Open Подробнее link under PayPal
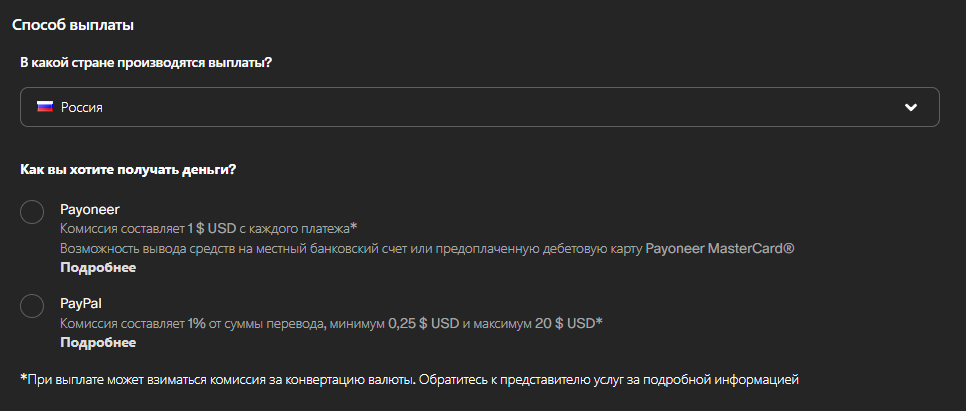The width and height of the screenshot is (966, 411). 98,343
